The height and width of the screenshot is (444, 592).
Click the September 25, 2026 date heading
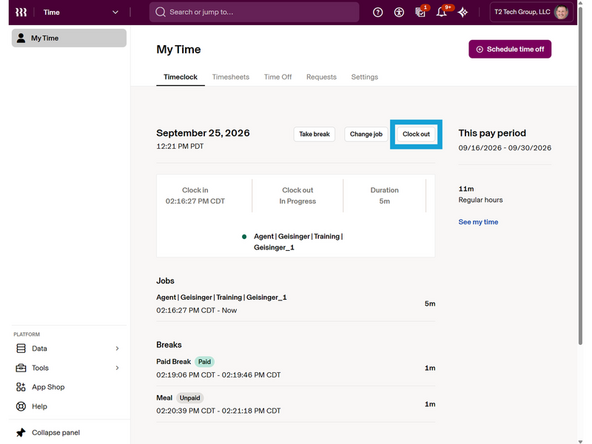[x=203, y=133]
